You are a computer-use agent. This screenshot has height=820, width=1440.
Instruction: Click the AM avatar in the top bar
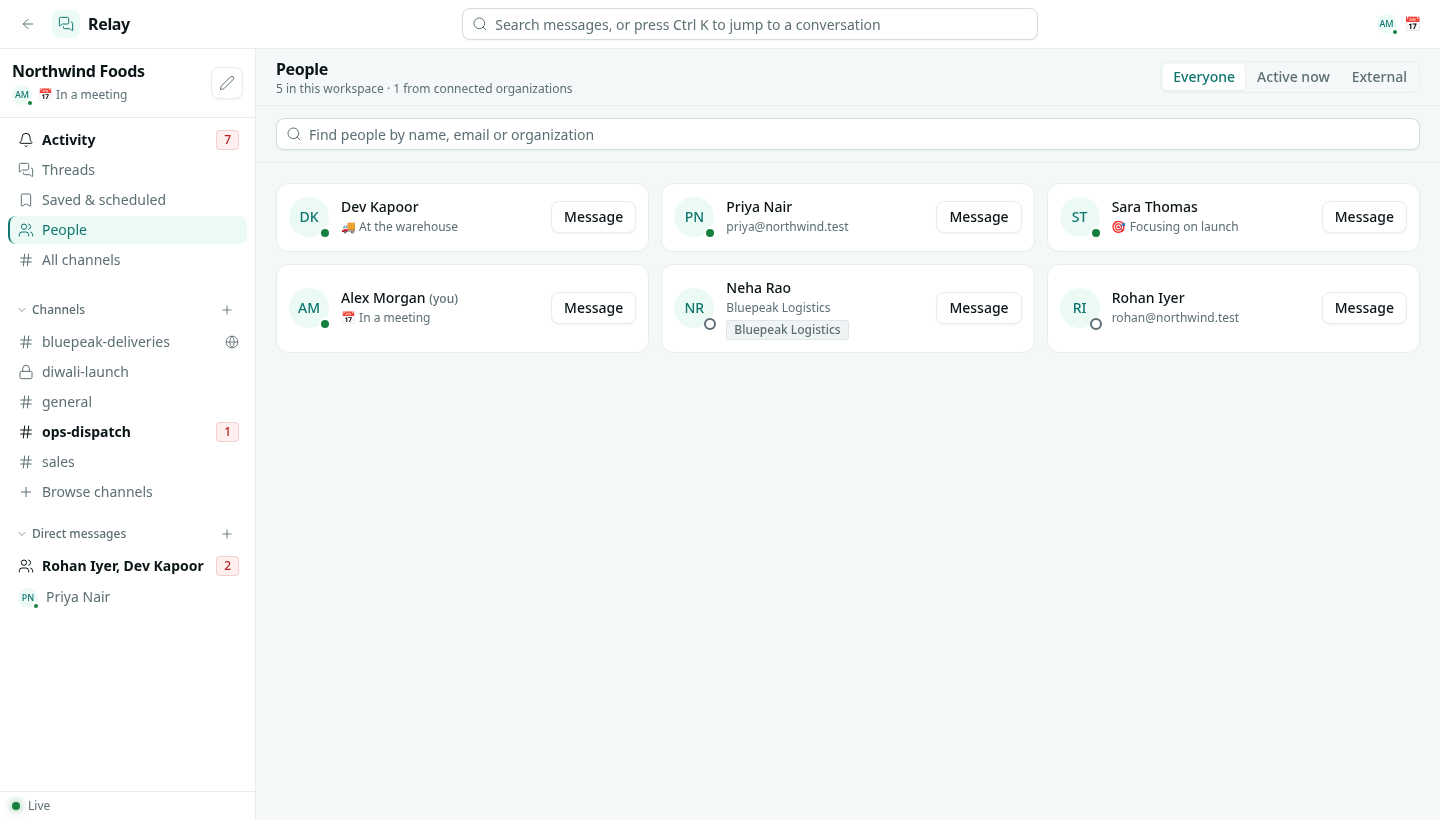click(x=1386, y=24)
